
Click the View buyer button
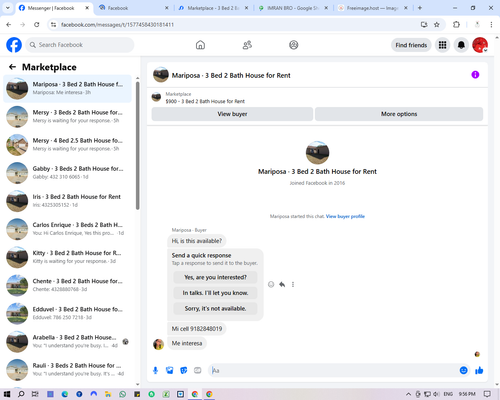point(232,114)
